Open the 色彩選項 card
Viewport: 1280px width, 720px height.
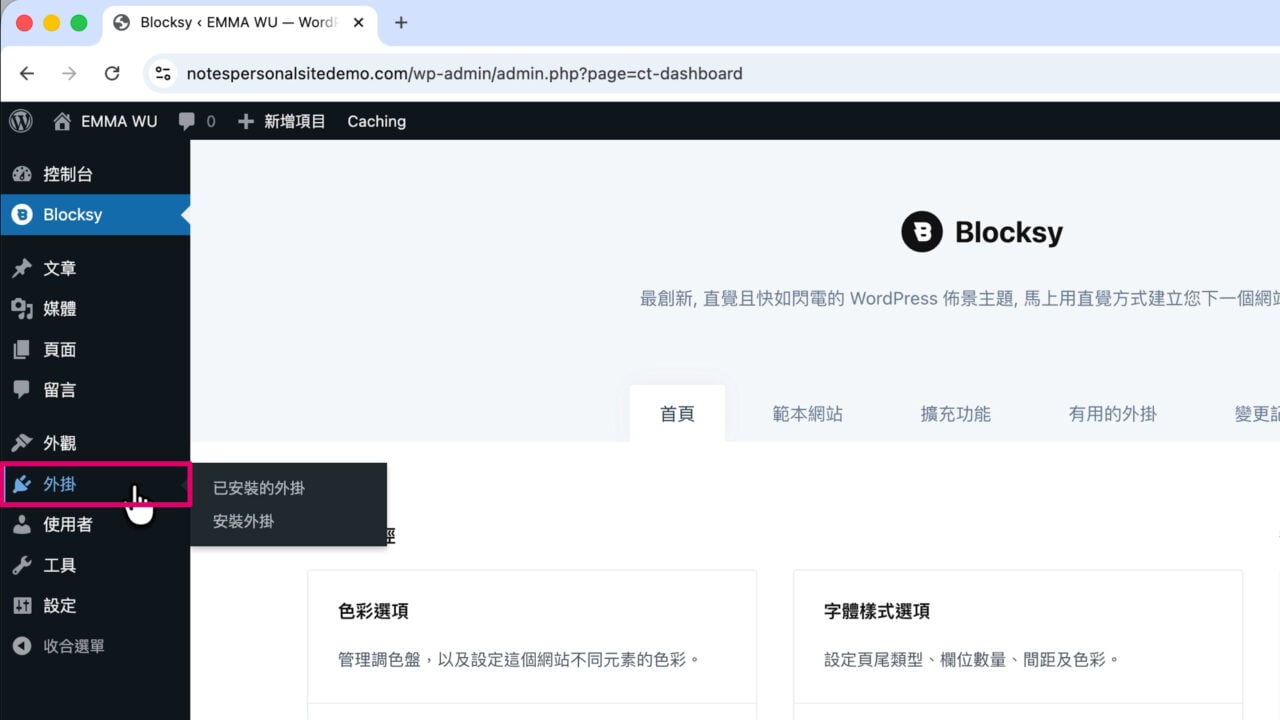coord(532,637)
